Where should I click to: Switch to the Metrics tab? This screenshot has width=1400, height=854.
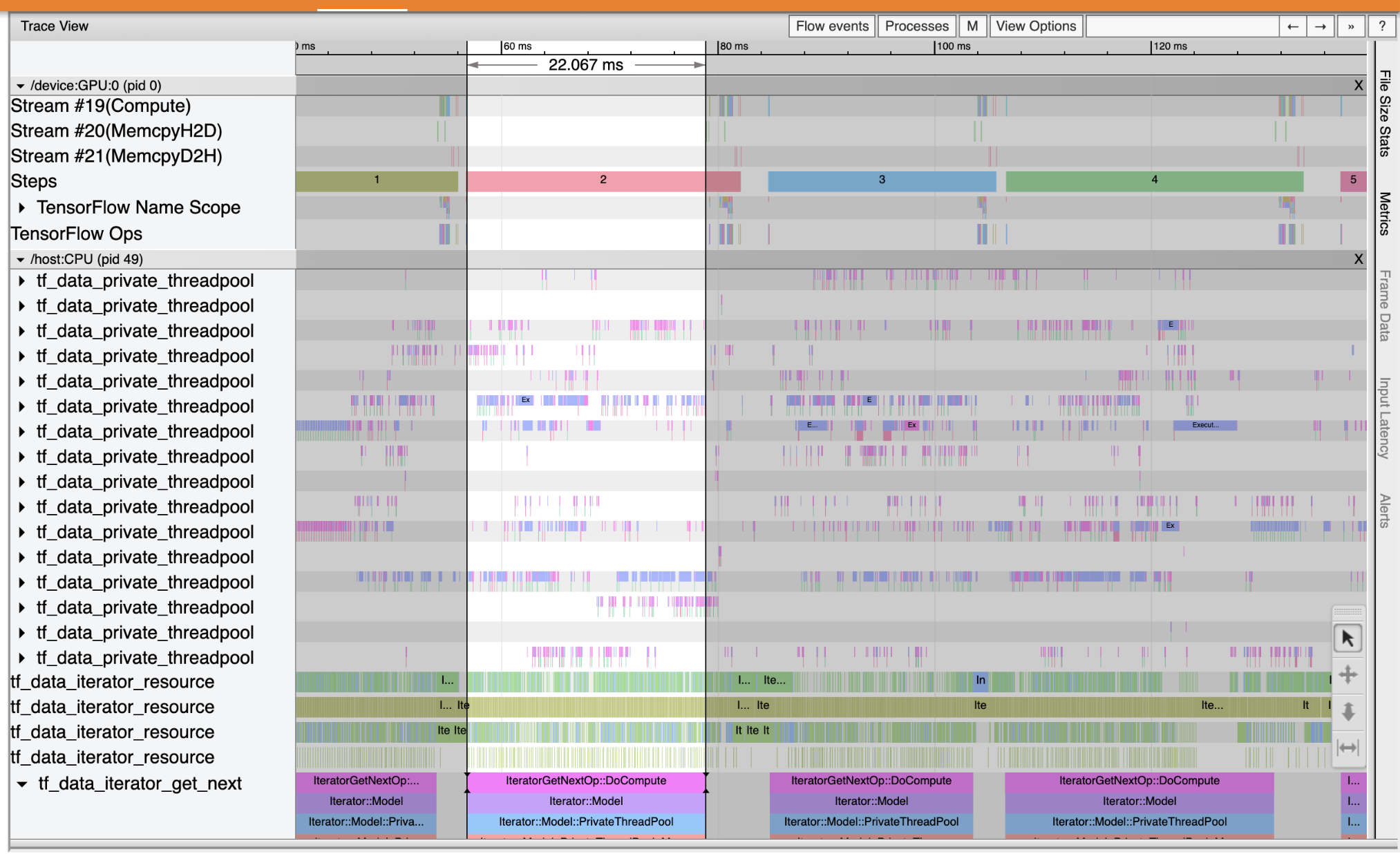click(x=1384, y=213)
